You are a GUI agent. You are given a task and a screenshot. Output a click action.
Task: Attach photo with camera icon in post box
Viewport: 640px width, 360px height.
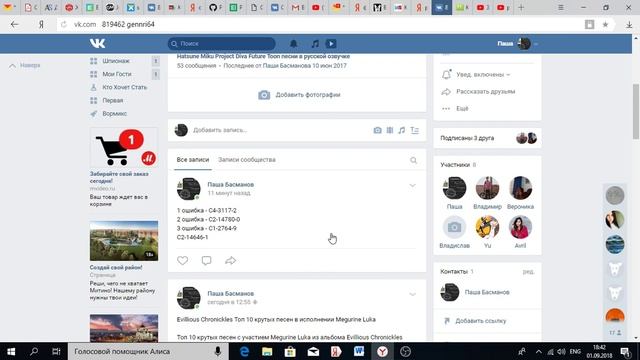[378, 130]
